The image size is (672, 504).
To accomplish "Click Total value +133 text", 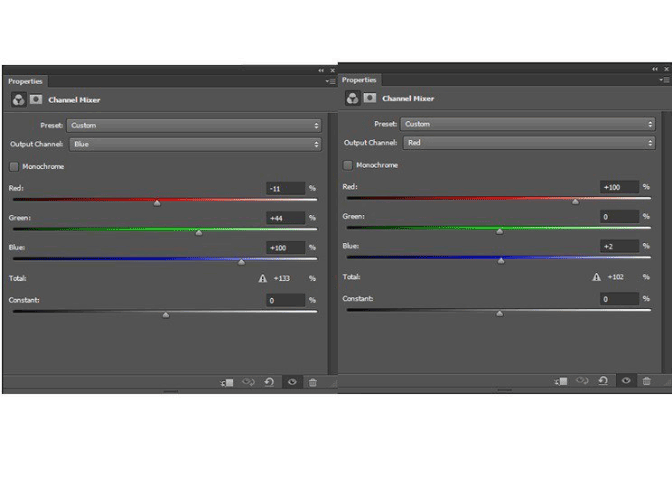I will point(282,279).
